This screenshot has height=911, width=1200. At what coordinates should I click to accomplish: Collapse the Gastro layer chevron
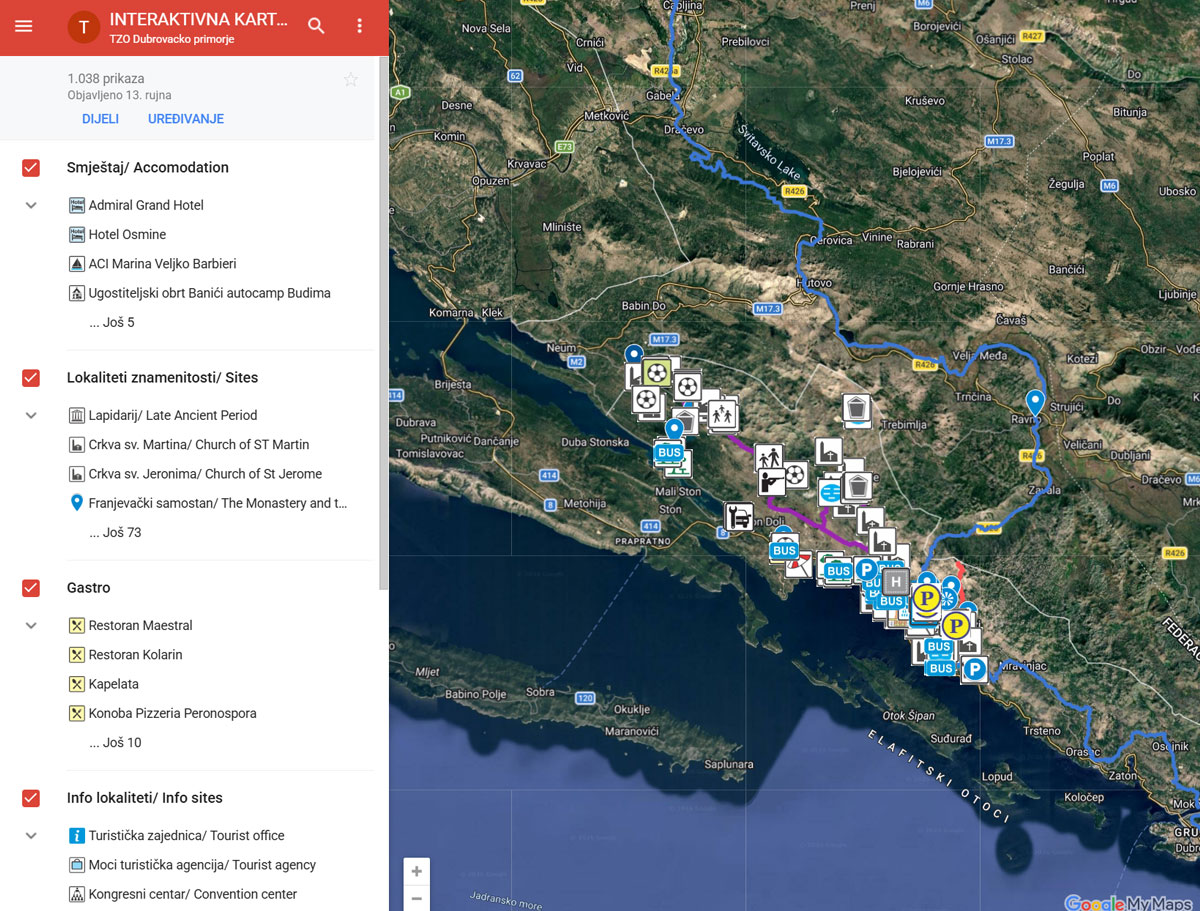[x=31, y=625]
